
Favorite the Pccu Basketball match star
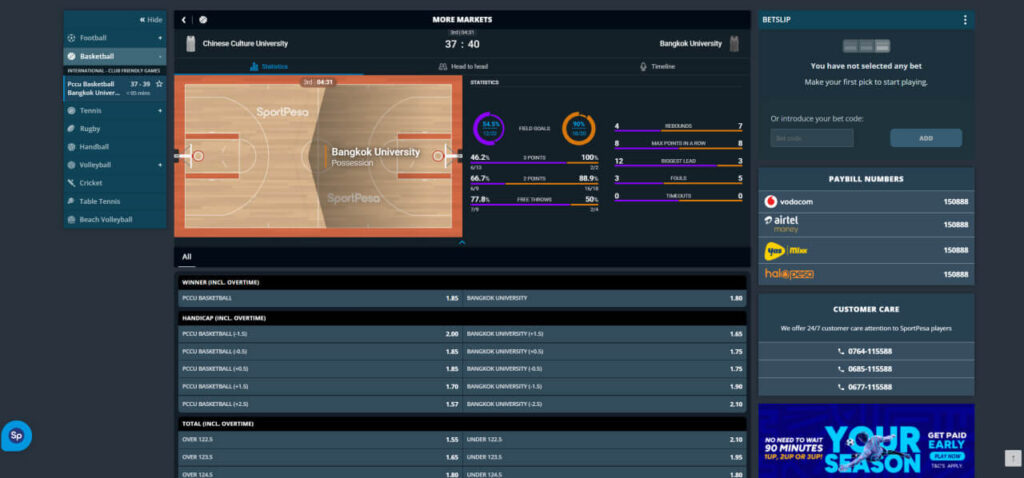pos(159,84)
